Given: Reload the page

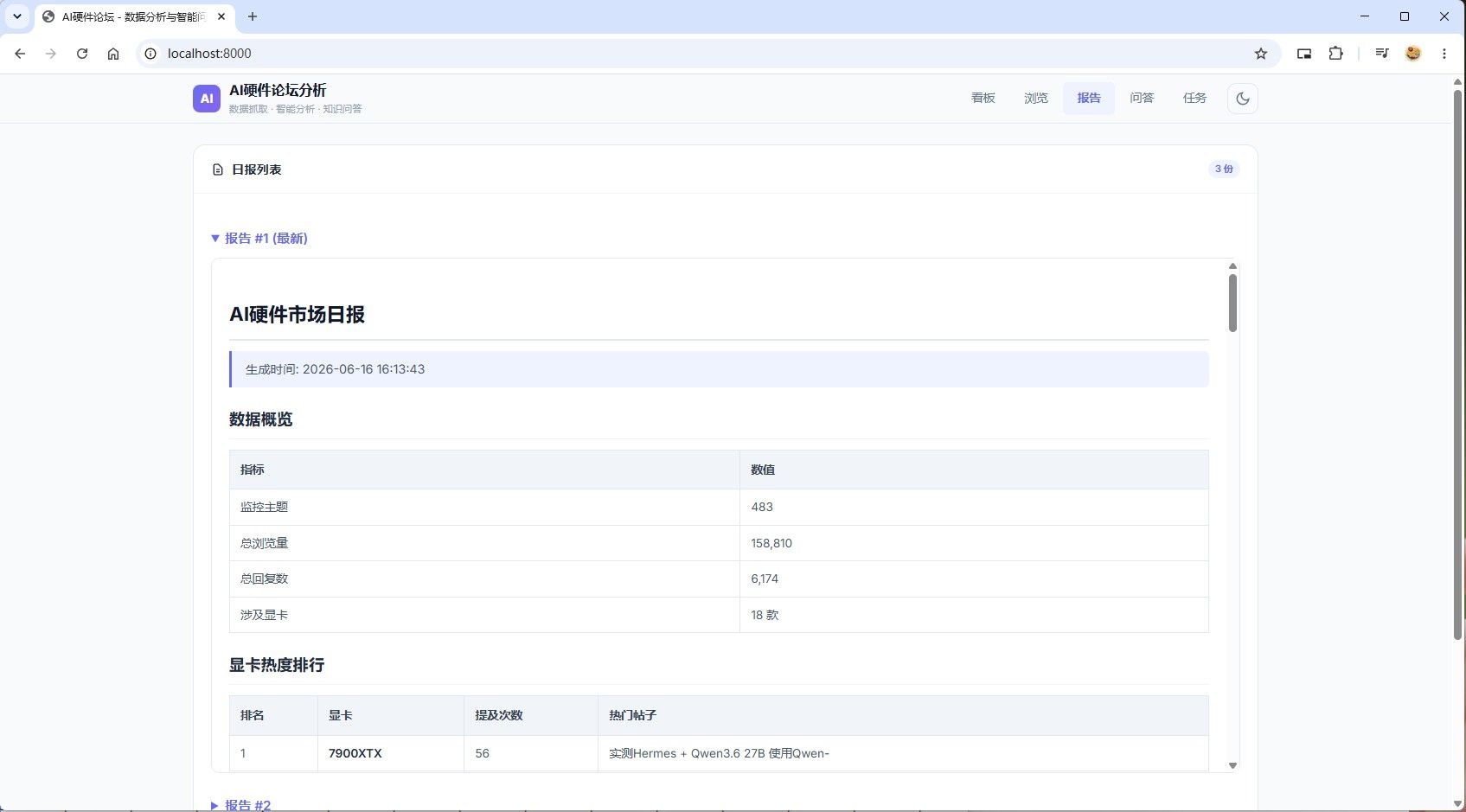Looking at the screenshot, I should coord(82,54).
